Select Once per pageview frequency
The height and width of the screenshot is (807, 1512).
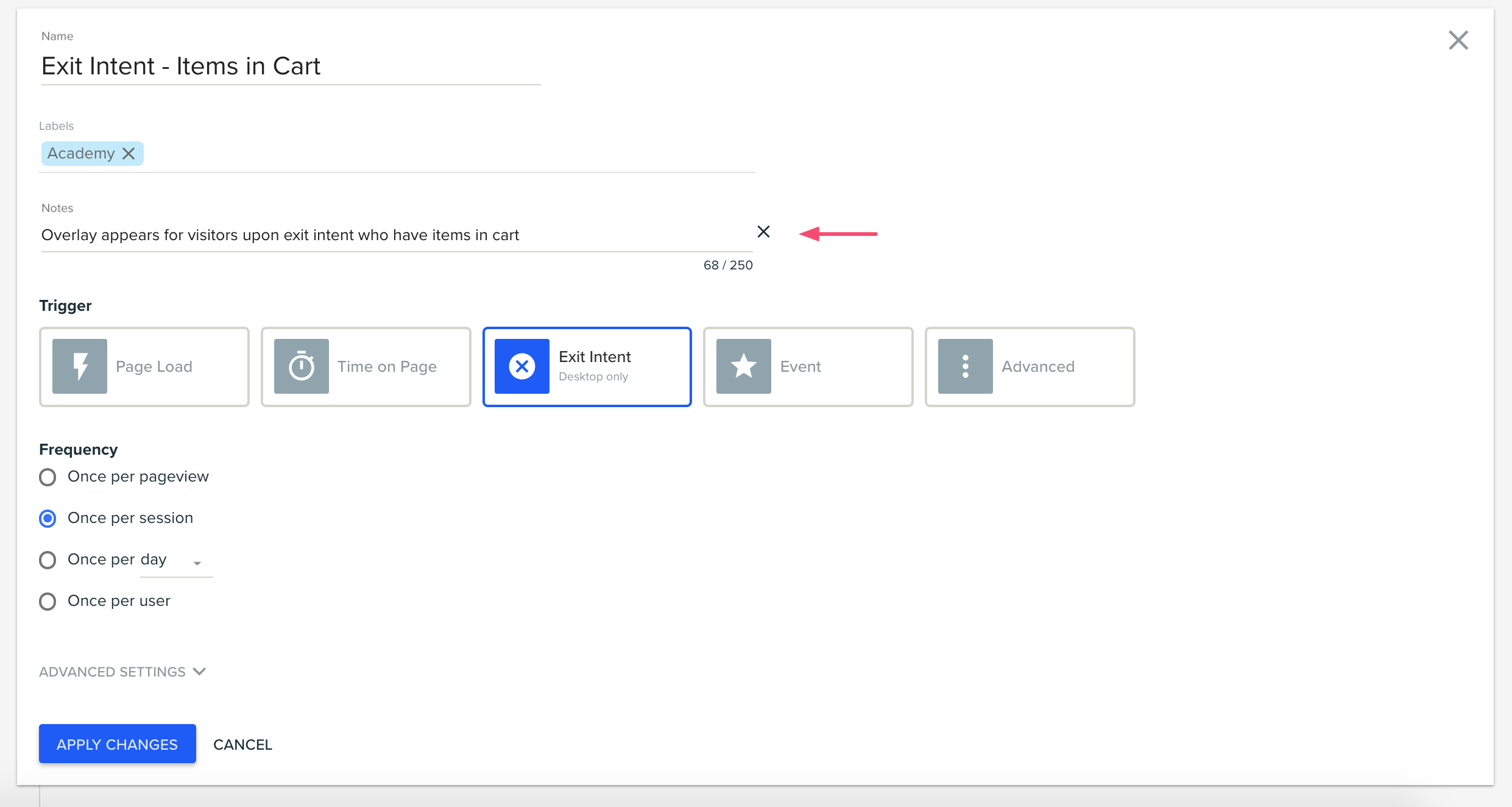point(48,477)
